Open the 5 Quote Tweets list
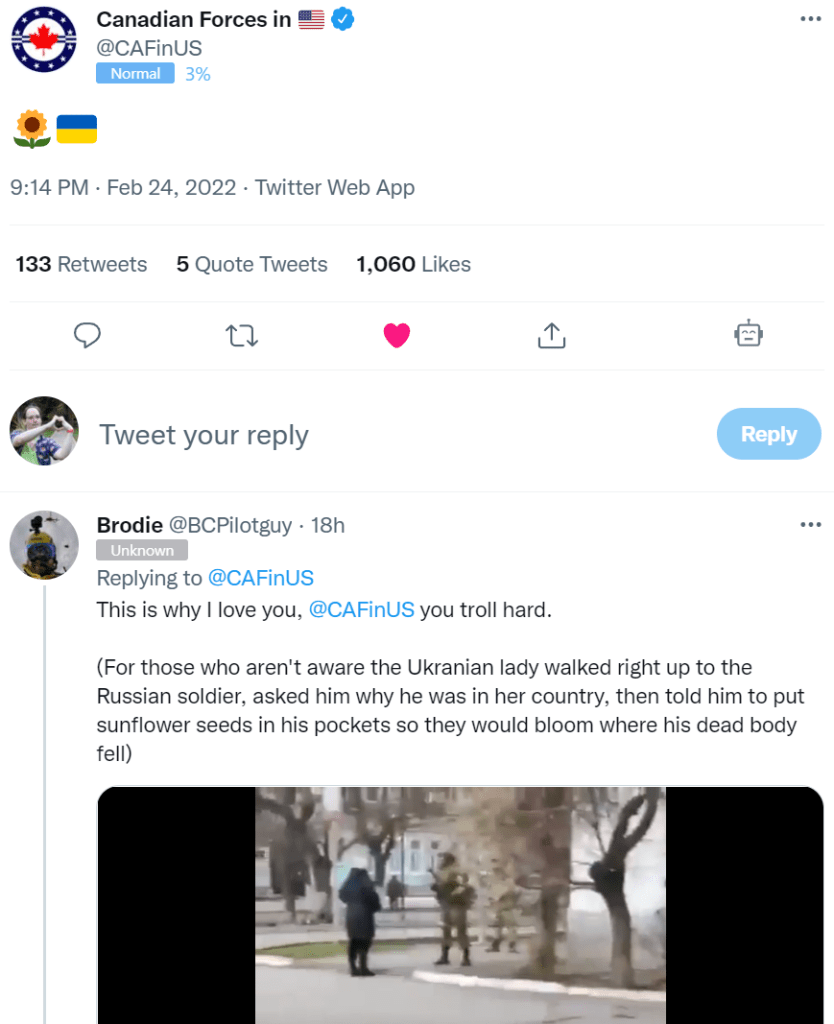This screenshot has width=834, height=1024. [252, 264]
